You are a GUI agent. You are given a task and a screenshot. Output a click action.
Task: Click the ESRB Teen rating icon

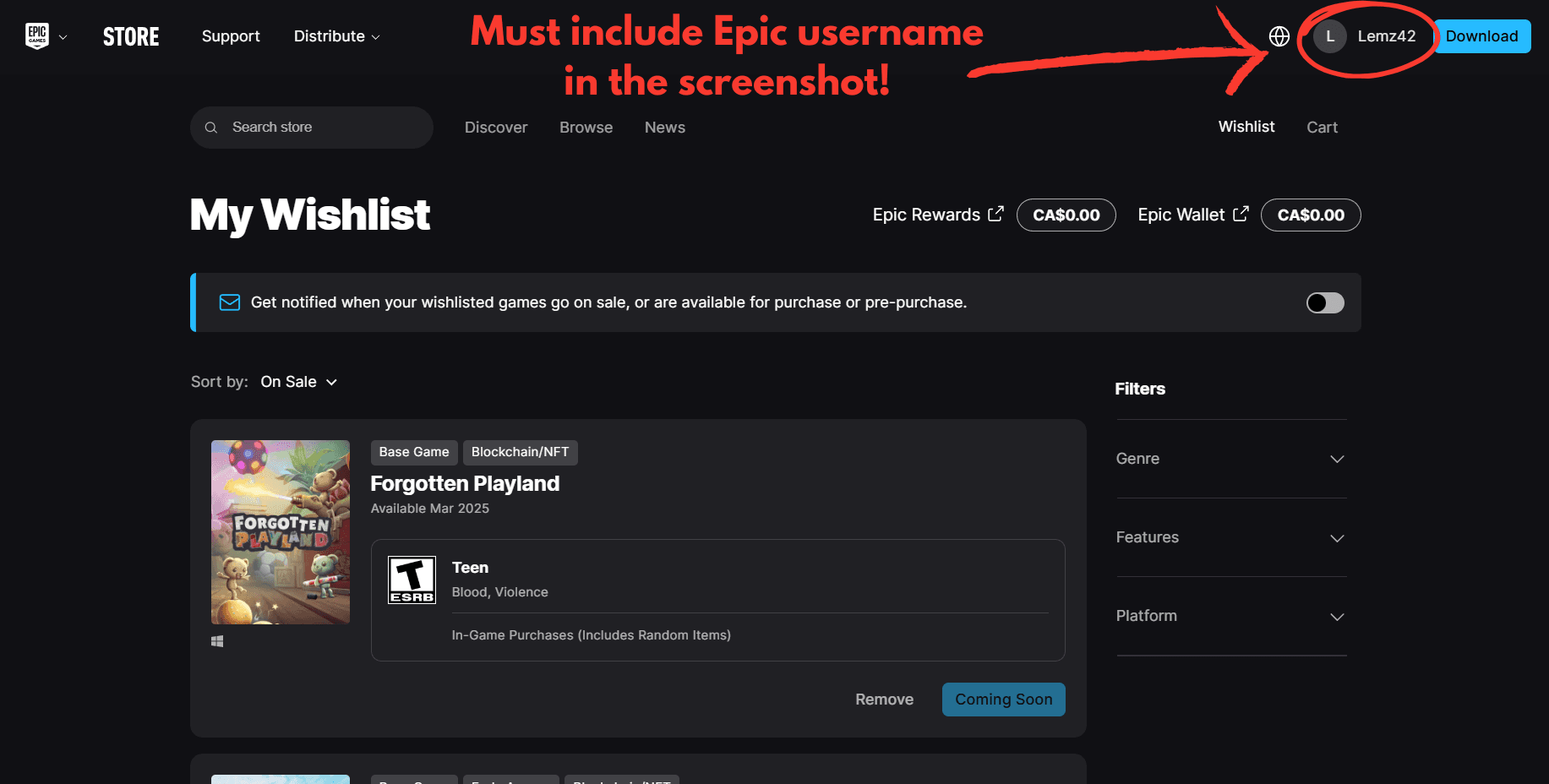412,580
